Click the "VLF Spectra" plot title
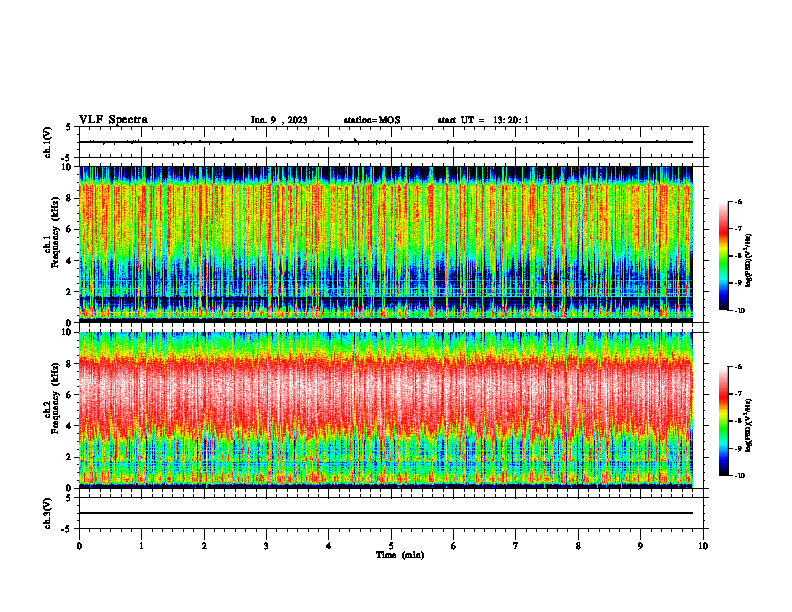The width and height of the screenshot is (792, 612). click(x=113, y=120)
